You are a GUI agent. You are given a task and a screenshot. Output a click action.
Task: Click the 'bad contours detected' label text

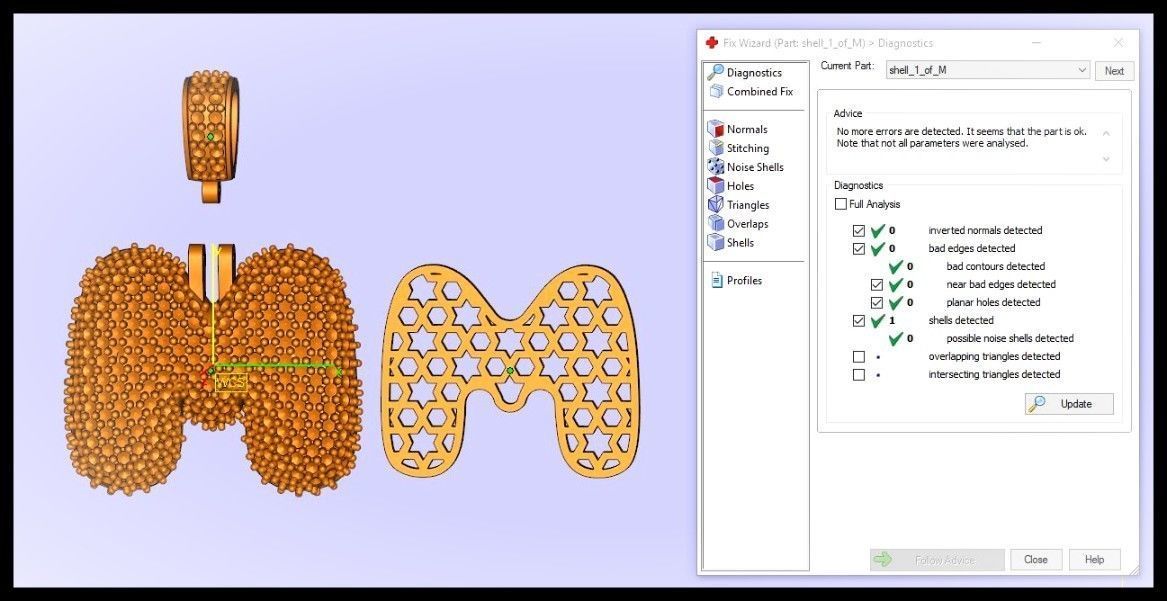[996, 266]
